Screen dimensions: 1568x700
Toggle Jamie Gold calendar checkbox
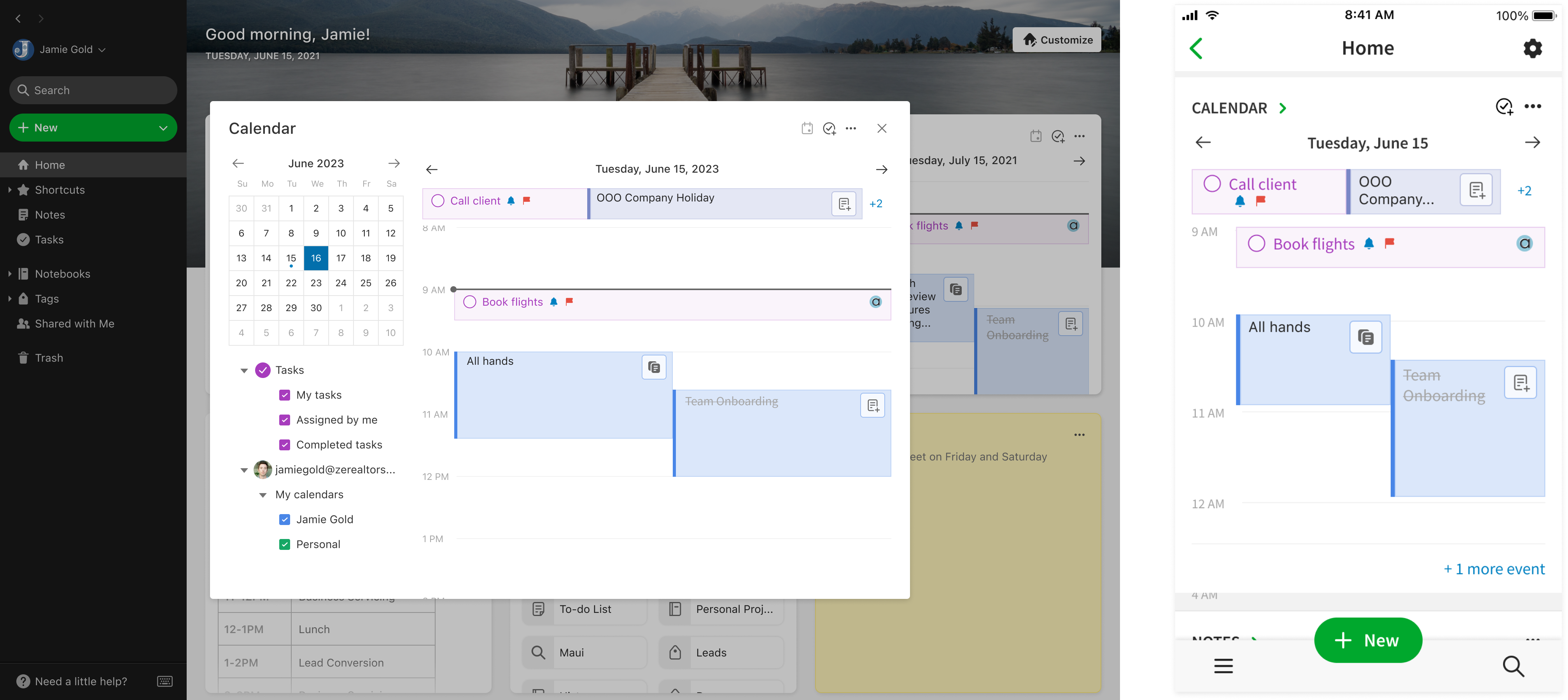coord(284,519)
